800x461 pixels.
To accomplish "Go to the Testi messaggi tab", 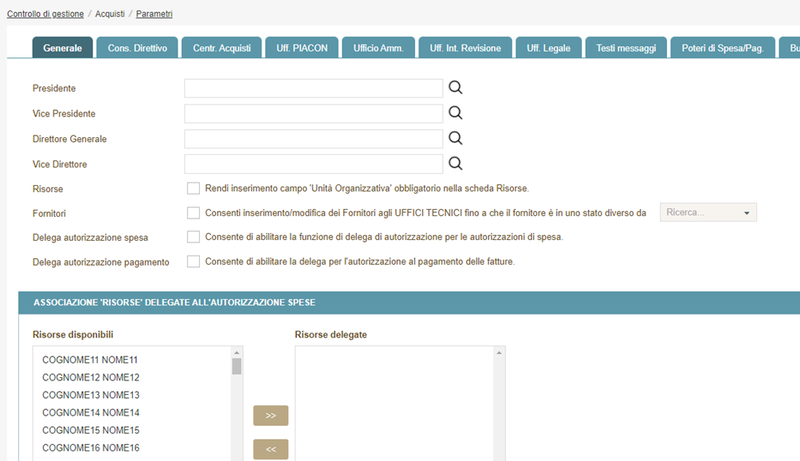I will coord(626,48).
